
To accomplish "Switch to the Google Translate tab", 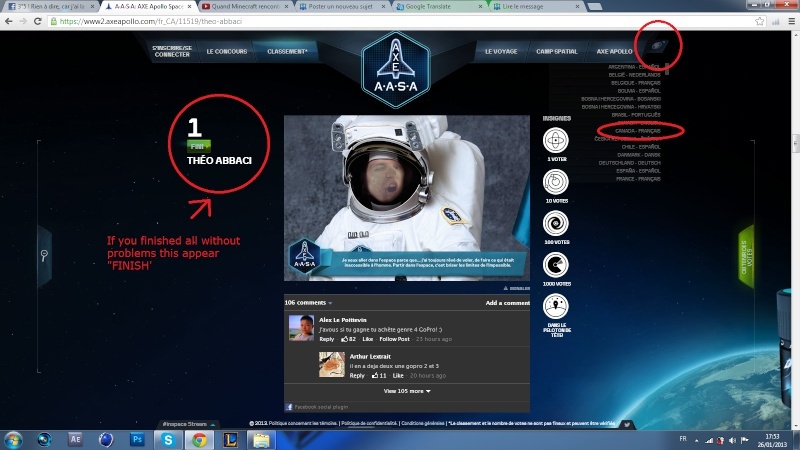I will [x=438, y=6].
